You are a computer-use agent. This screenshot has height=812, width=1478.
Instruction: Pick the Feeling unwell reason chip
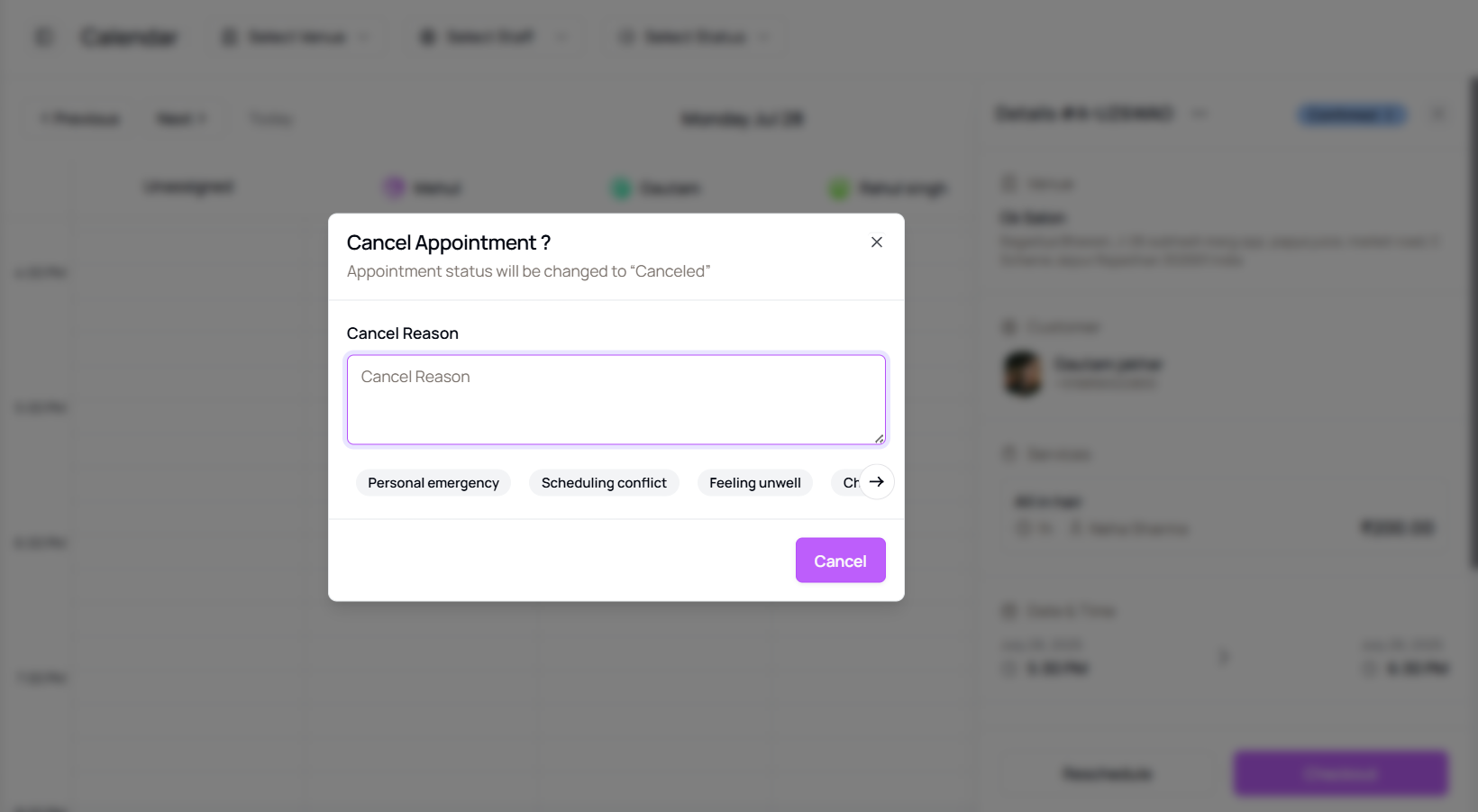click(755, 483)
